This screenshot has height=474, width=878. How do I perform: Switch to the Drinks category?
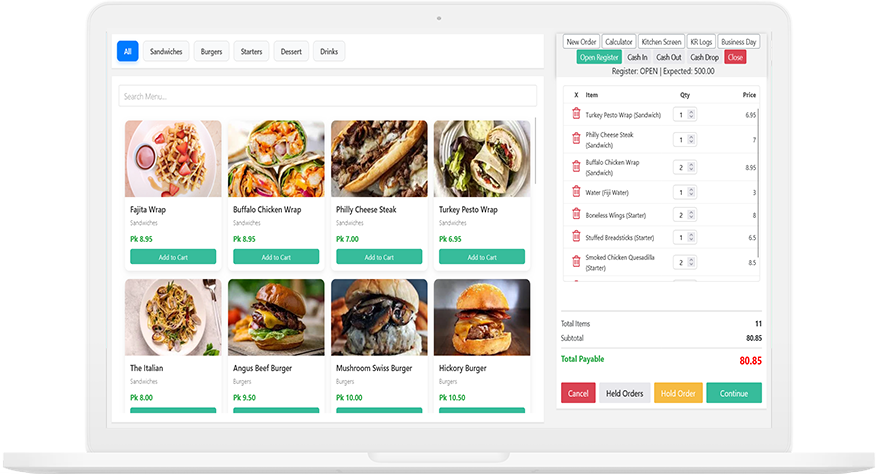pos(329,51)
